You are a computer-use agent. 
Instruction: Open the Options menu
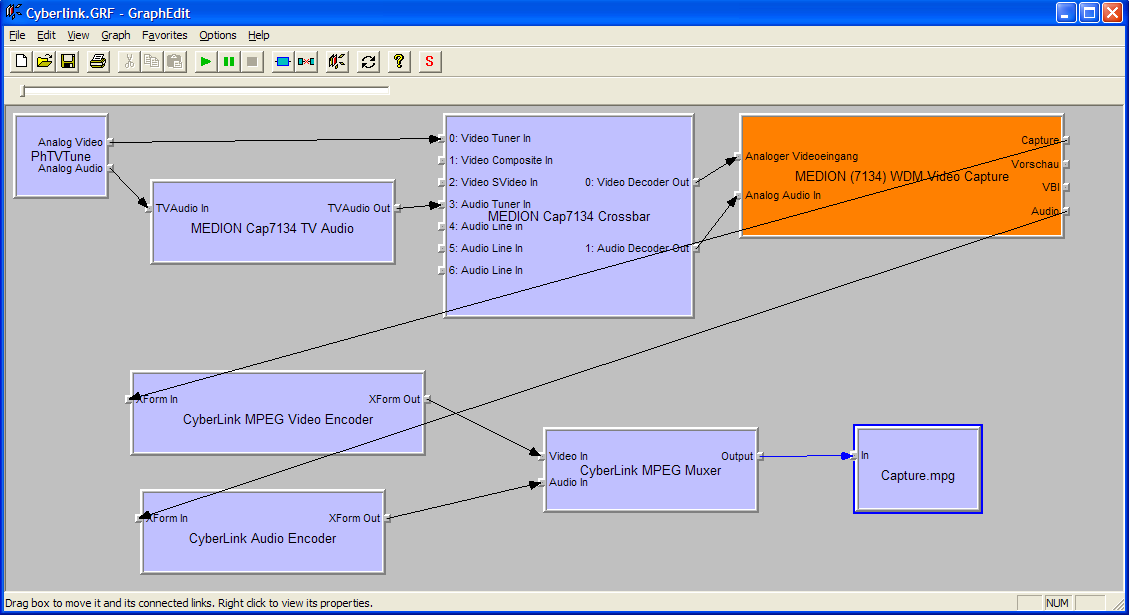tap(218, 35)
